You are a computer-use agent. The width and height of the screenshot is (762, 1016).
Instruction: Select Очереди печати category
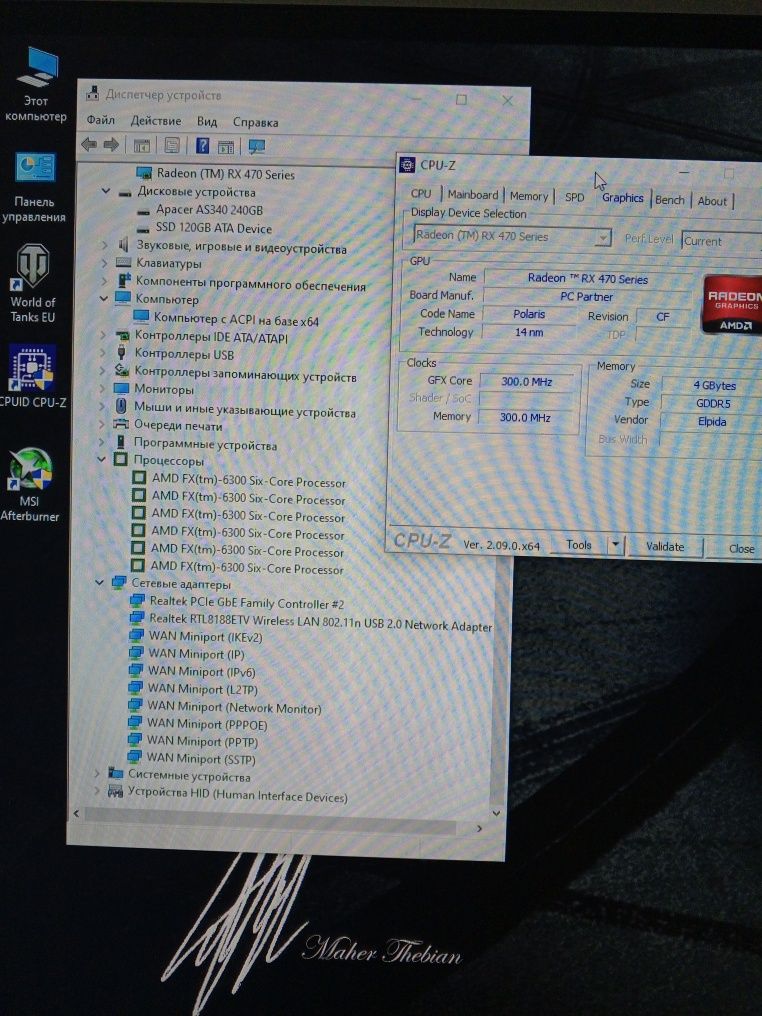(x=167, y=425)
